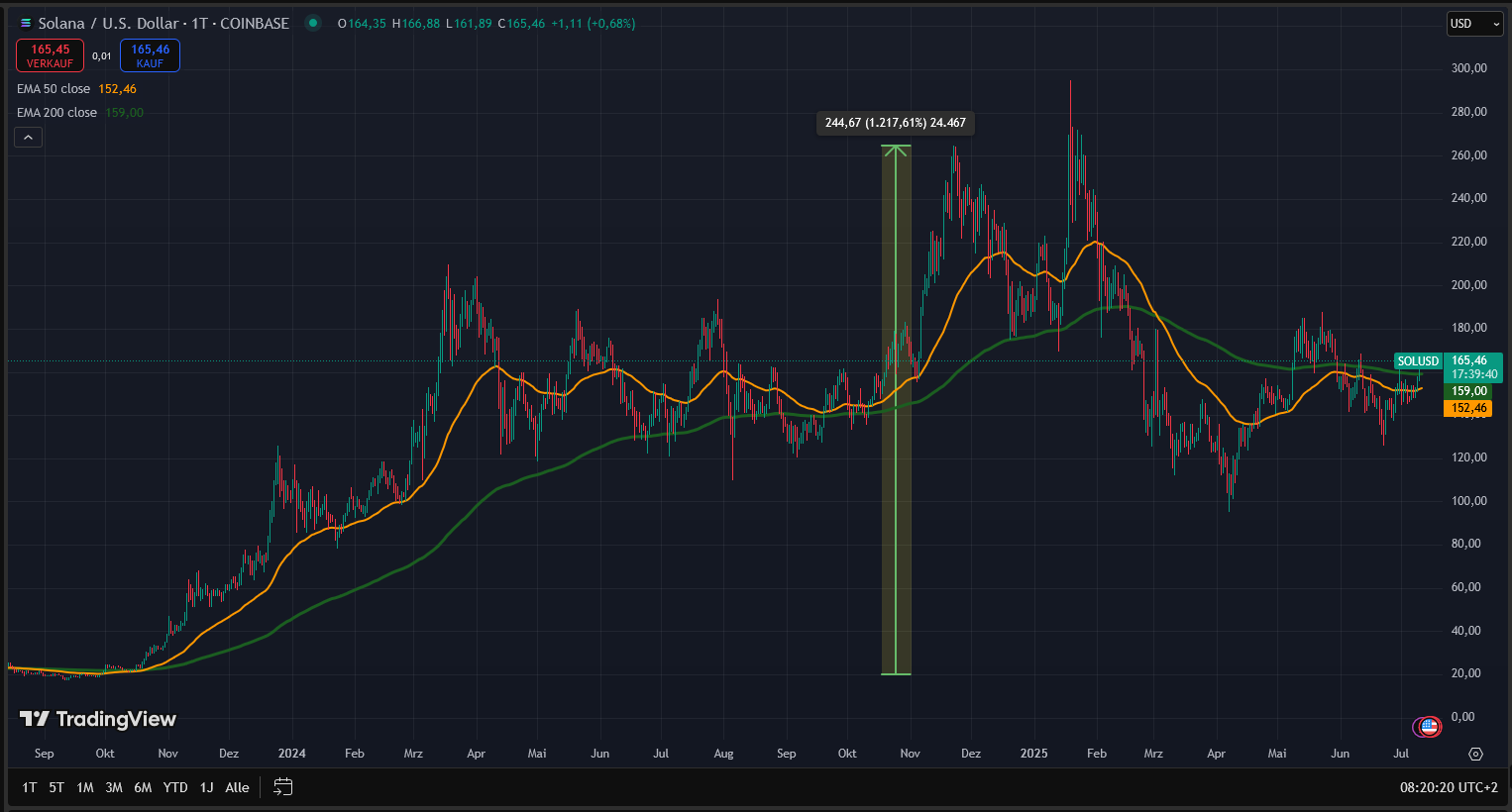The height and width of the screenshot is (812, 1512).
Task: Click the red VERKAUF 165,45 button
Action: [x=50, y=55]
